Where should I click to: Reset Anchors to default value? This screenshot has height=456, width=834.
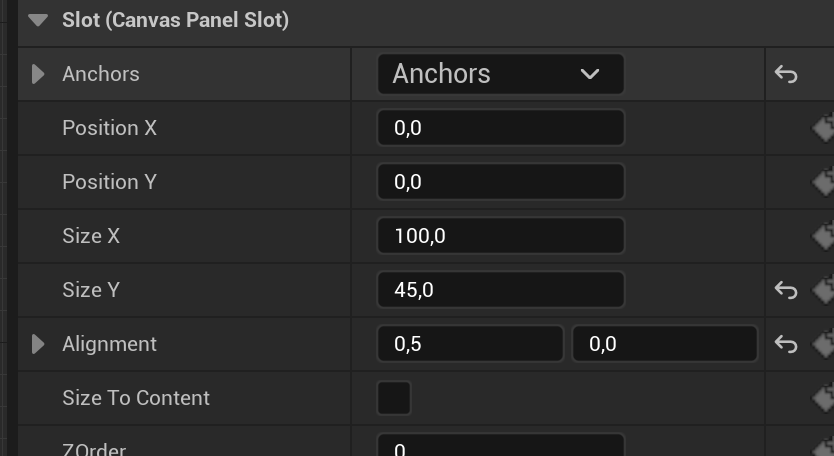tap(786, 74)
